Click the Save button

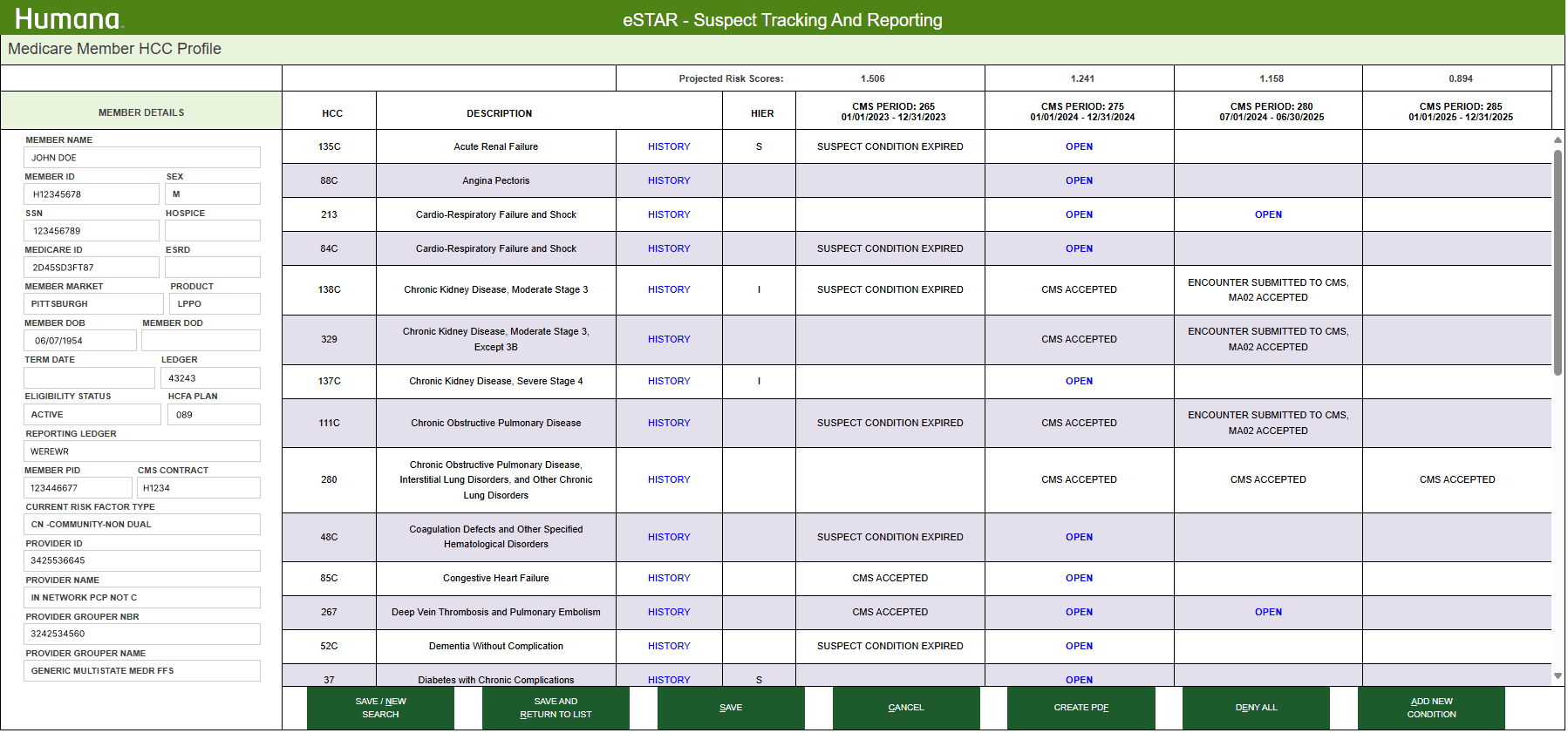tap(731, 708)
